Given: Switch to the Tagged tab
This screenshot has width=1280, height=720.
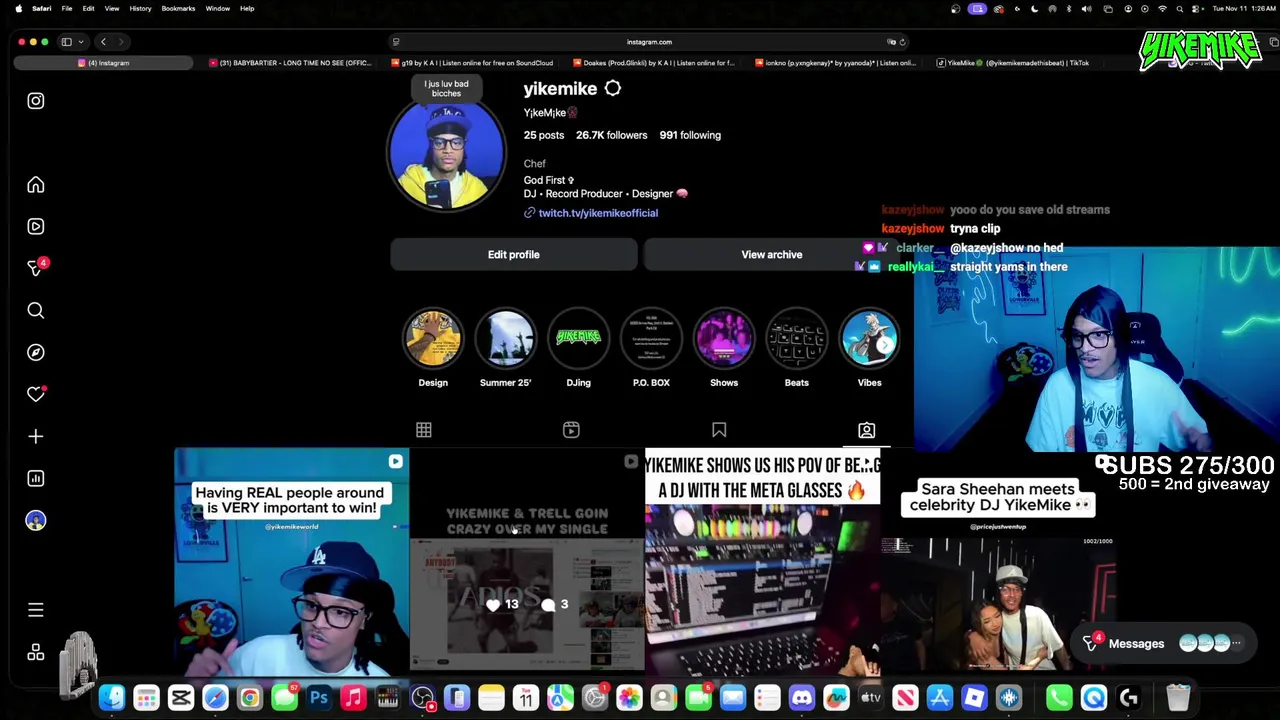Looking at the screenshot, I should point(866,430).
